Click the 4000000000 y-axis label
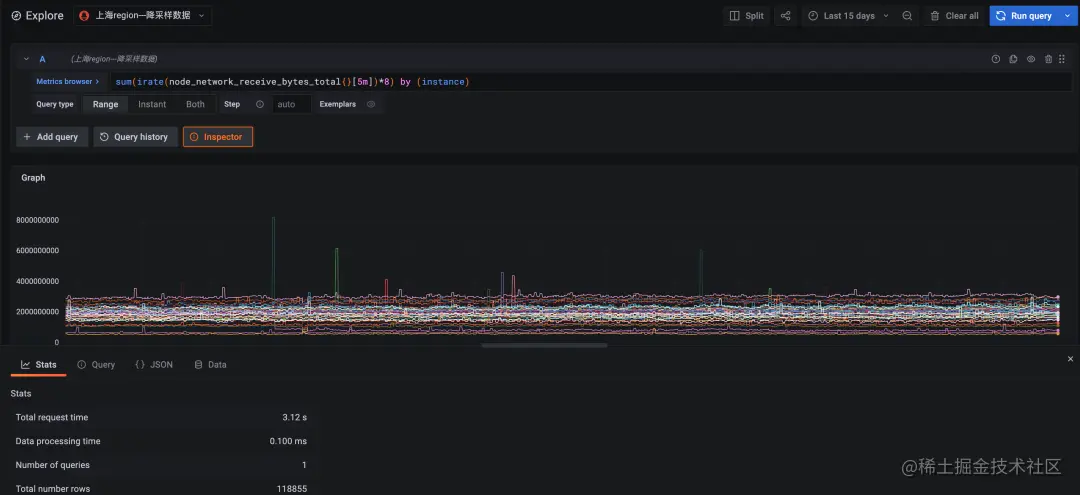Image resolution: width=1080 pixels, height=495 pixels. coord(37,281)
